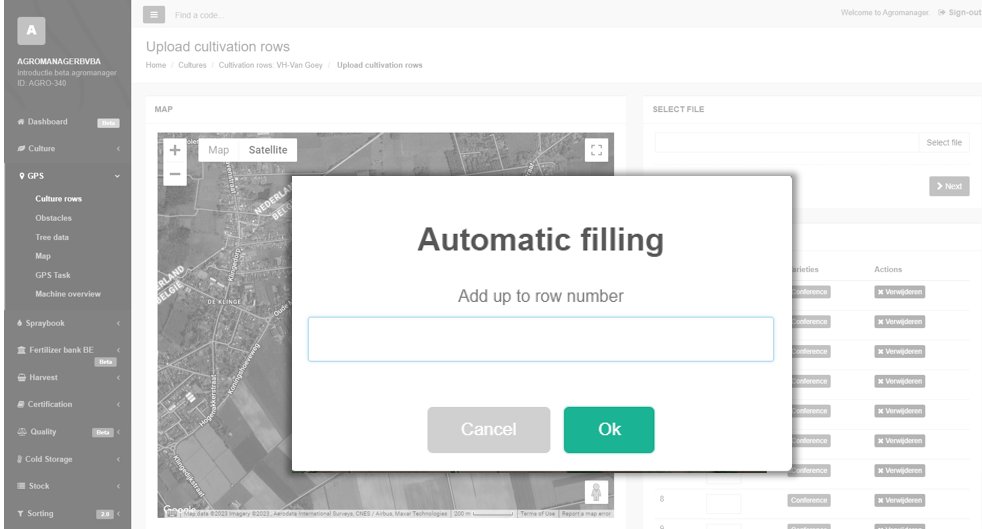Click the Stock list icon
Screen dimensions: 982x529
tap(21, 486)
